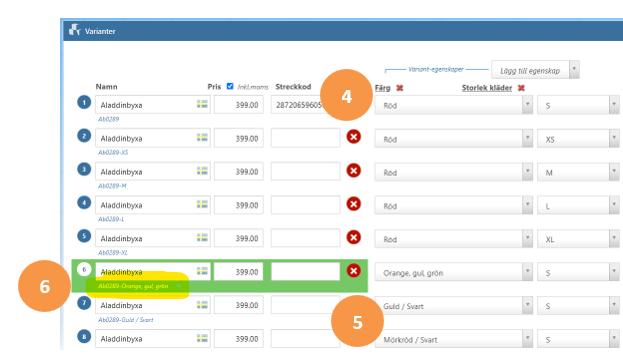Click the Pris column header

214,87
